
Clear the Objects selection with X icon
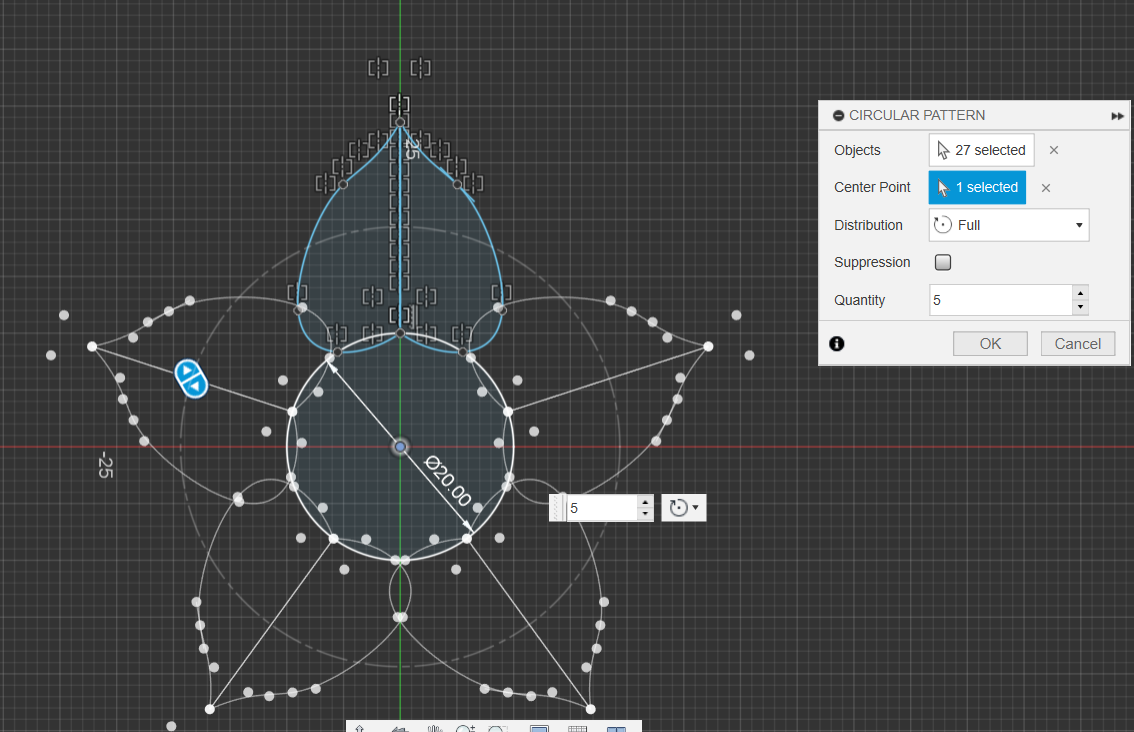1053,150
